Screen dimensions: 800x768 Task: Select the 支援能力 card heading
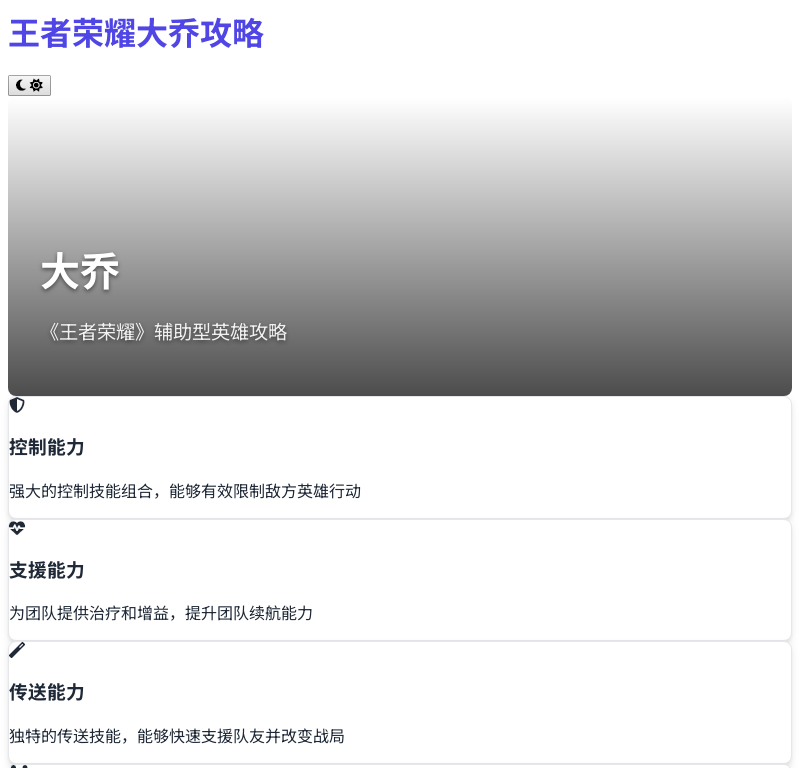(x=46, y=571)
